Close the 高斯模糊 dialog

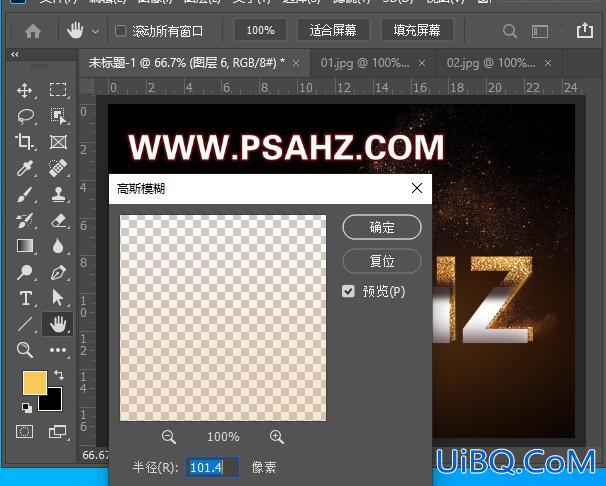[x=417, y=188]
